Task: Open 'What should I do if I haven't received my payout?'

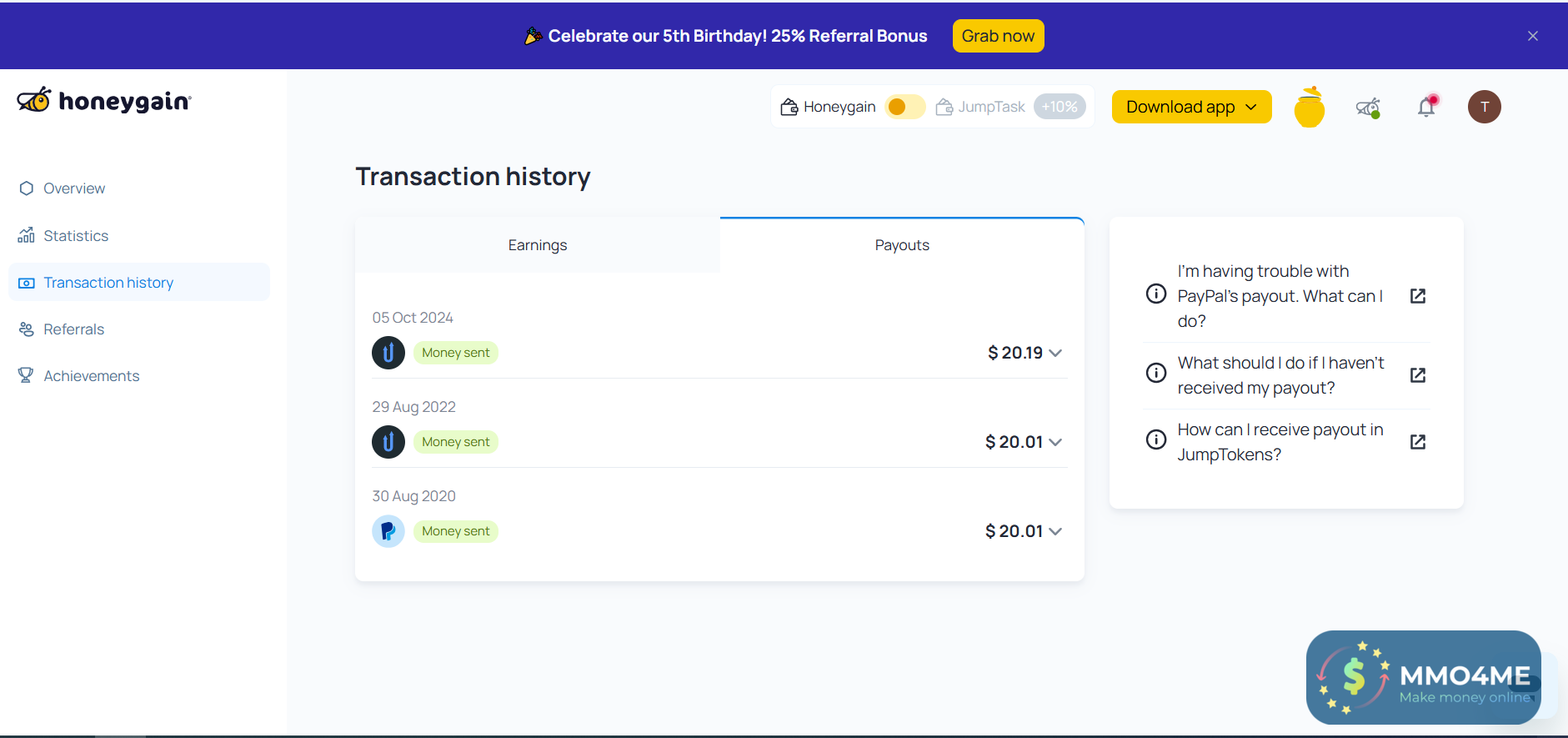Action: [x=1280, y=375]
